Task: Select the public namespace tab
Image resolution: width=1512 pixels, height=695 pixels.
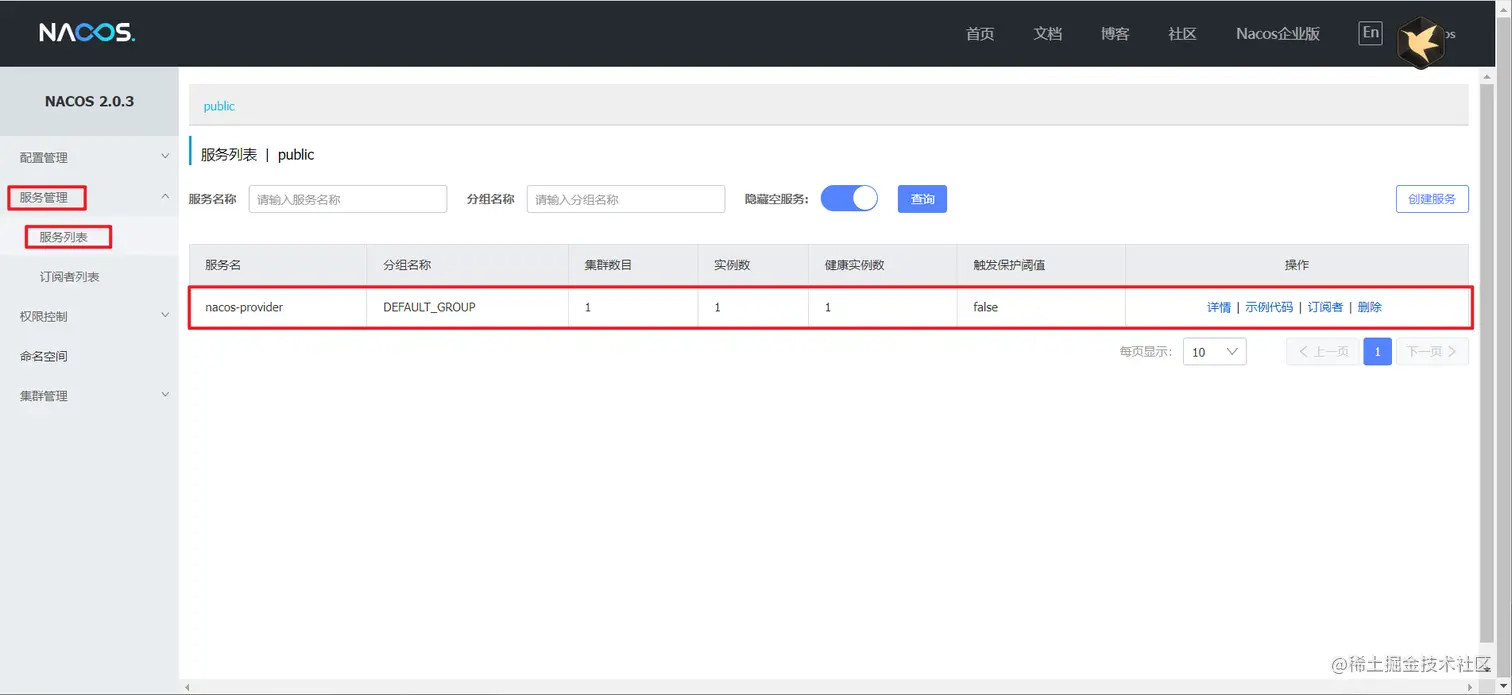Action: tap(219, 106)
